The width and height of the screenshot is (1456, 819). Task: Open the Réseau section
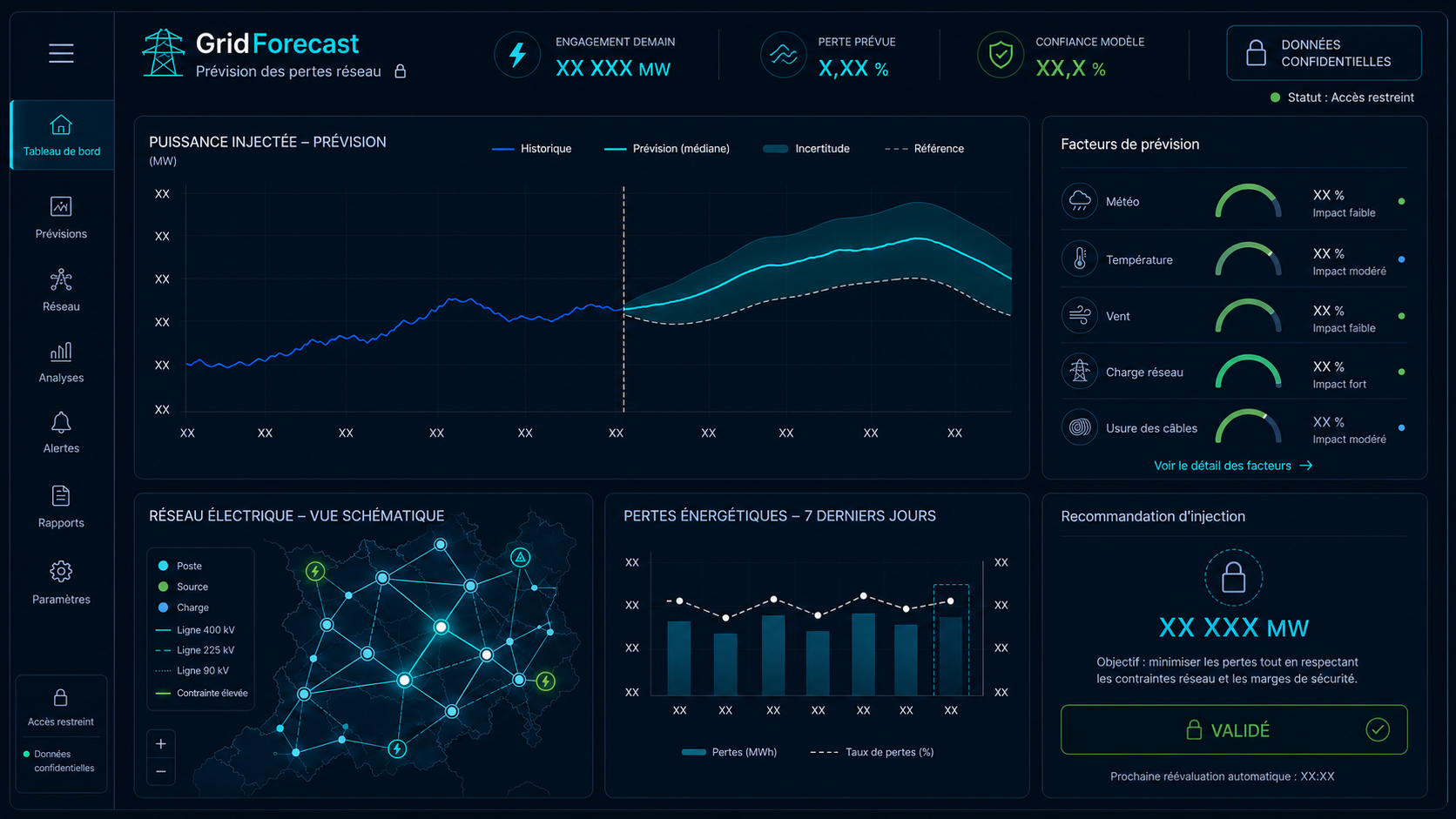[x=61, y=290]
